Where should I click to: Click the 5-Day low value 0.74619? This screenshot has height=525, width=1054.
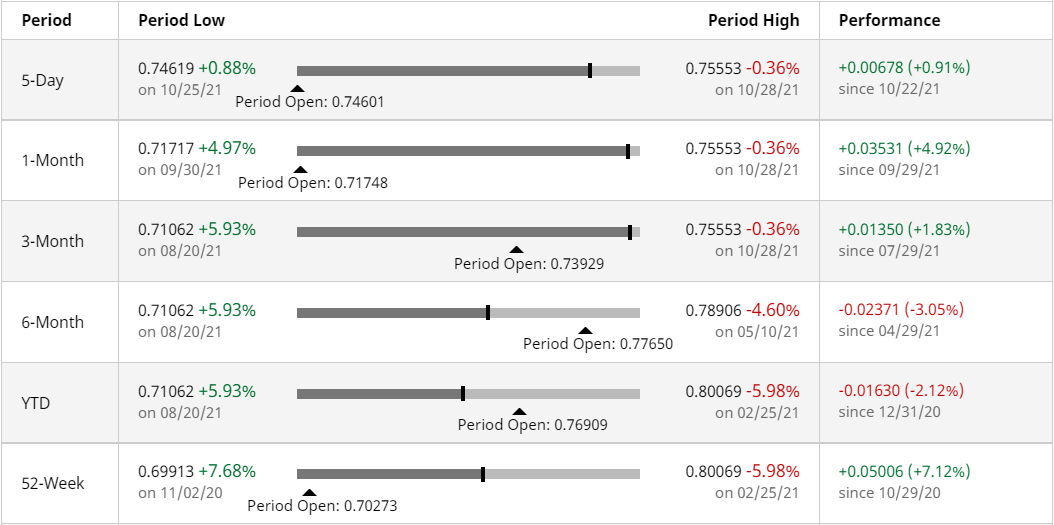[167, 68]
